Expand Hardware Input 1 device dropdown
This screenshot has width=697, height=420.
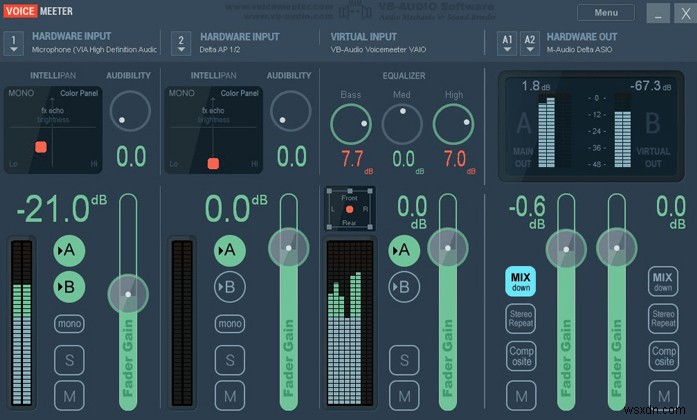[x=13, y=43]
